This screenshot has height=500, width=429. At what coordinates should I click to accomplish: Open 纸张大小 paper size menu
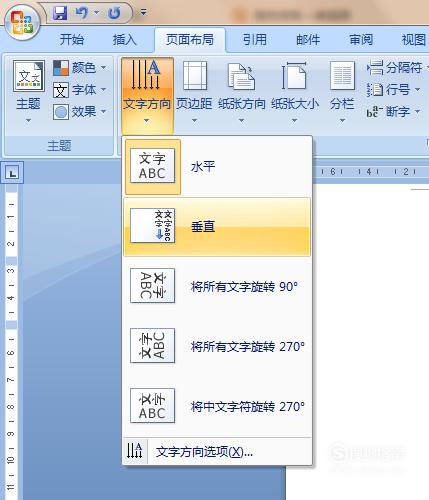click(295, 92)
